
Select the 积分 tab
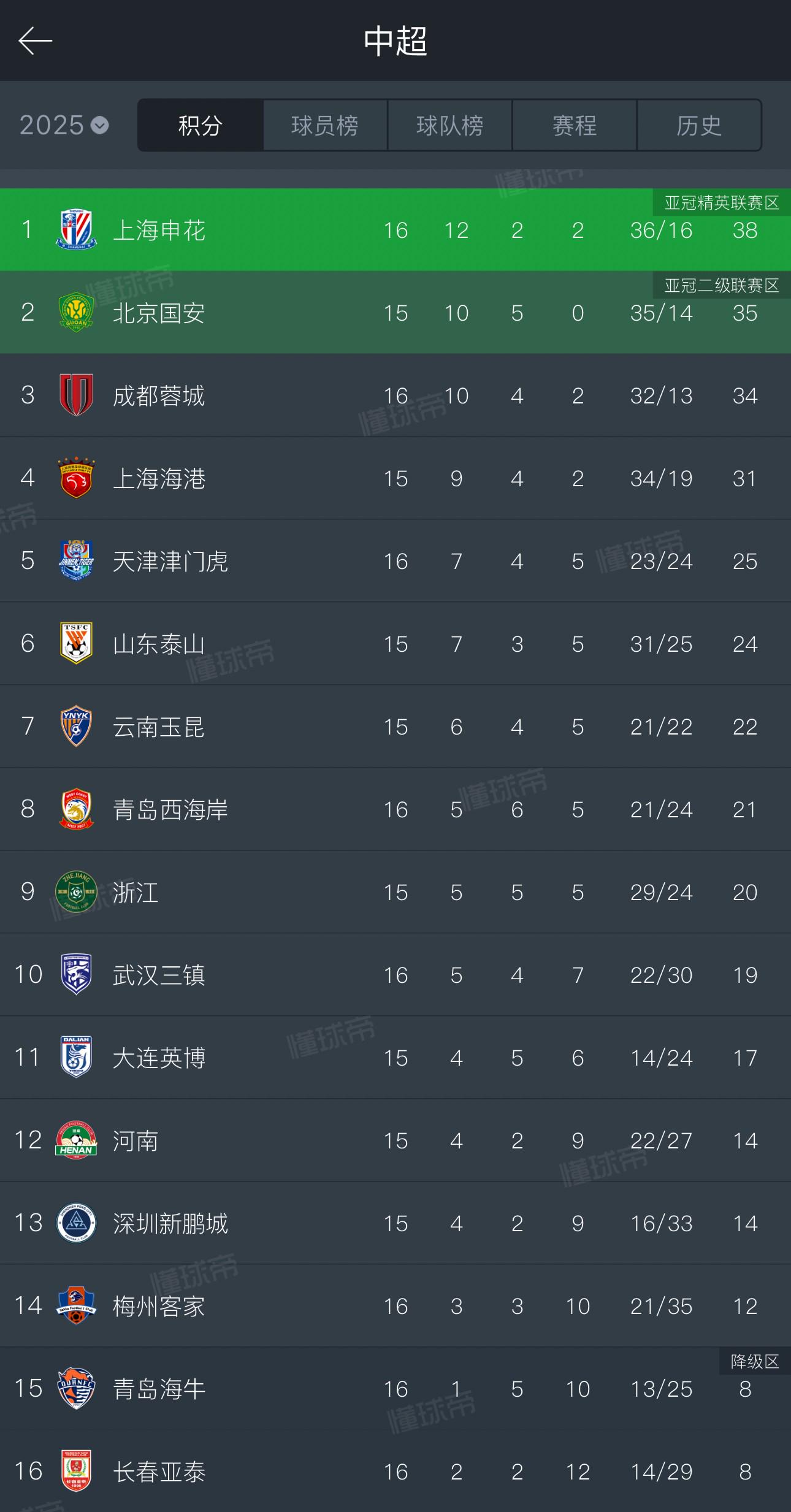pyautogui.click(x=201, y=126)
